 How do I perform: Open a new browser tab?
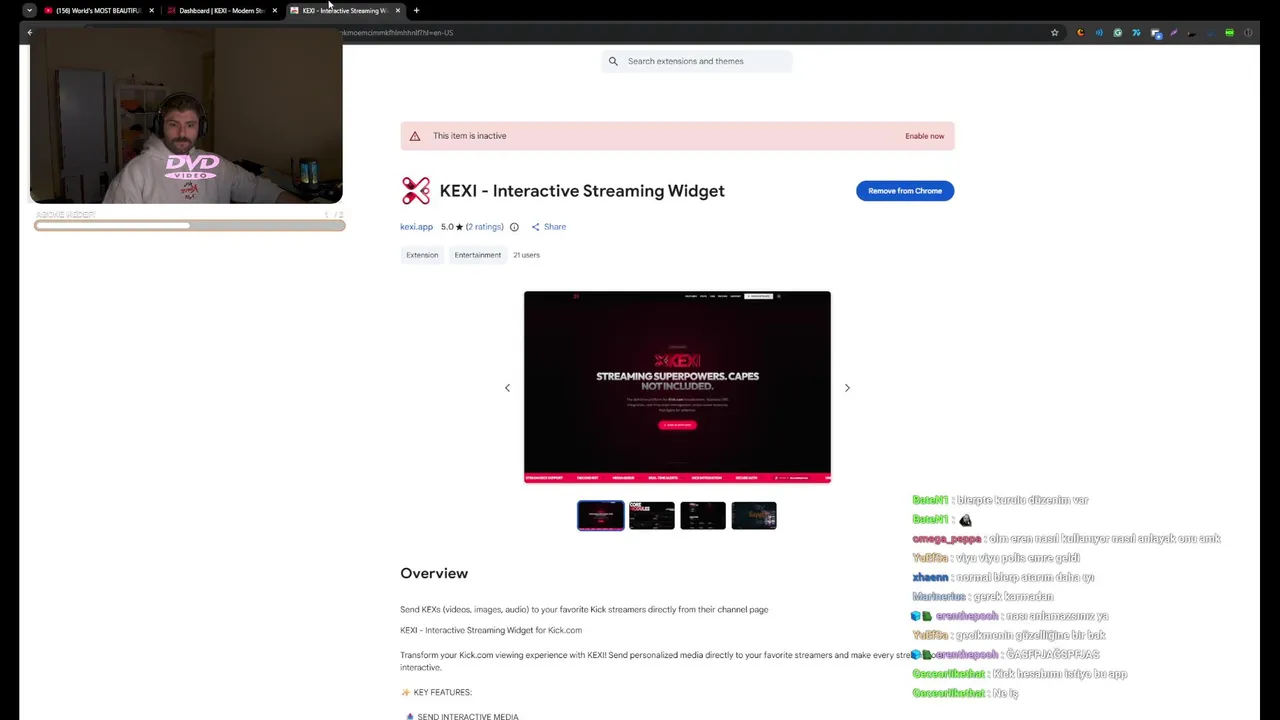(416, 10)
